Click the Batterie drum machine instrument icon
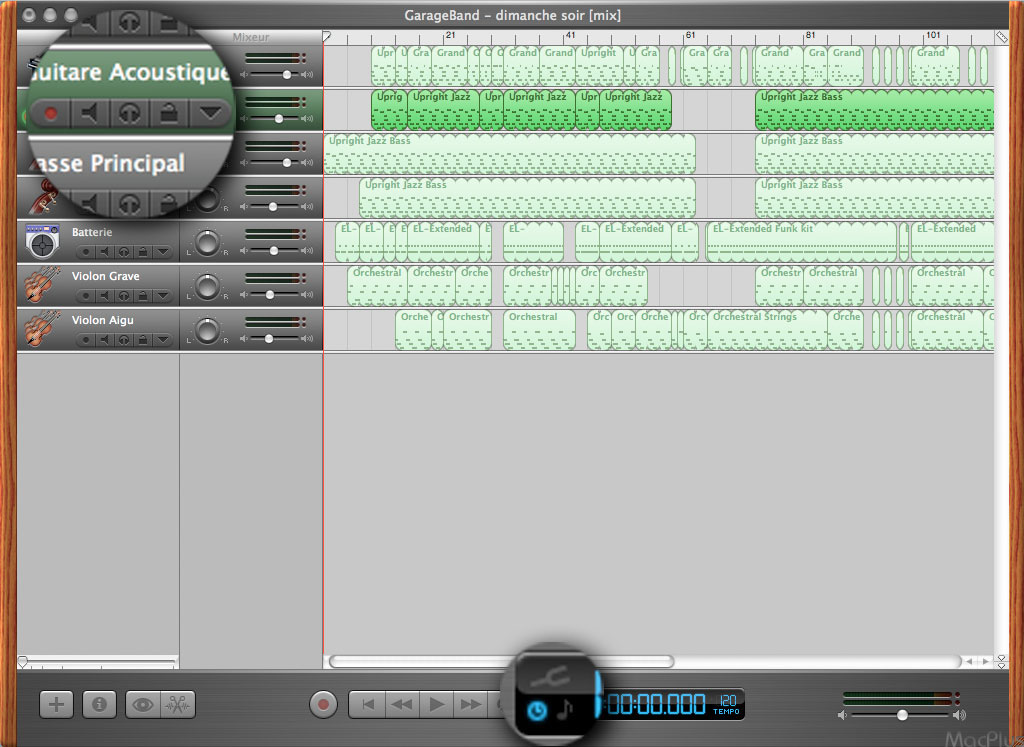 click(42, 242)
